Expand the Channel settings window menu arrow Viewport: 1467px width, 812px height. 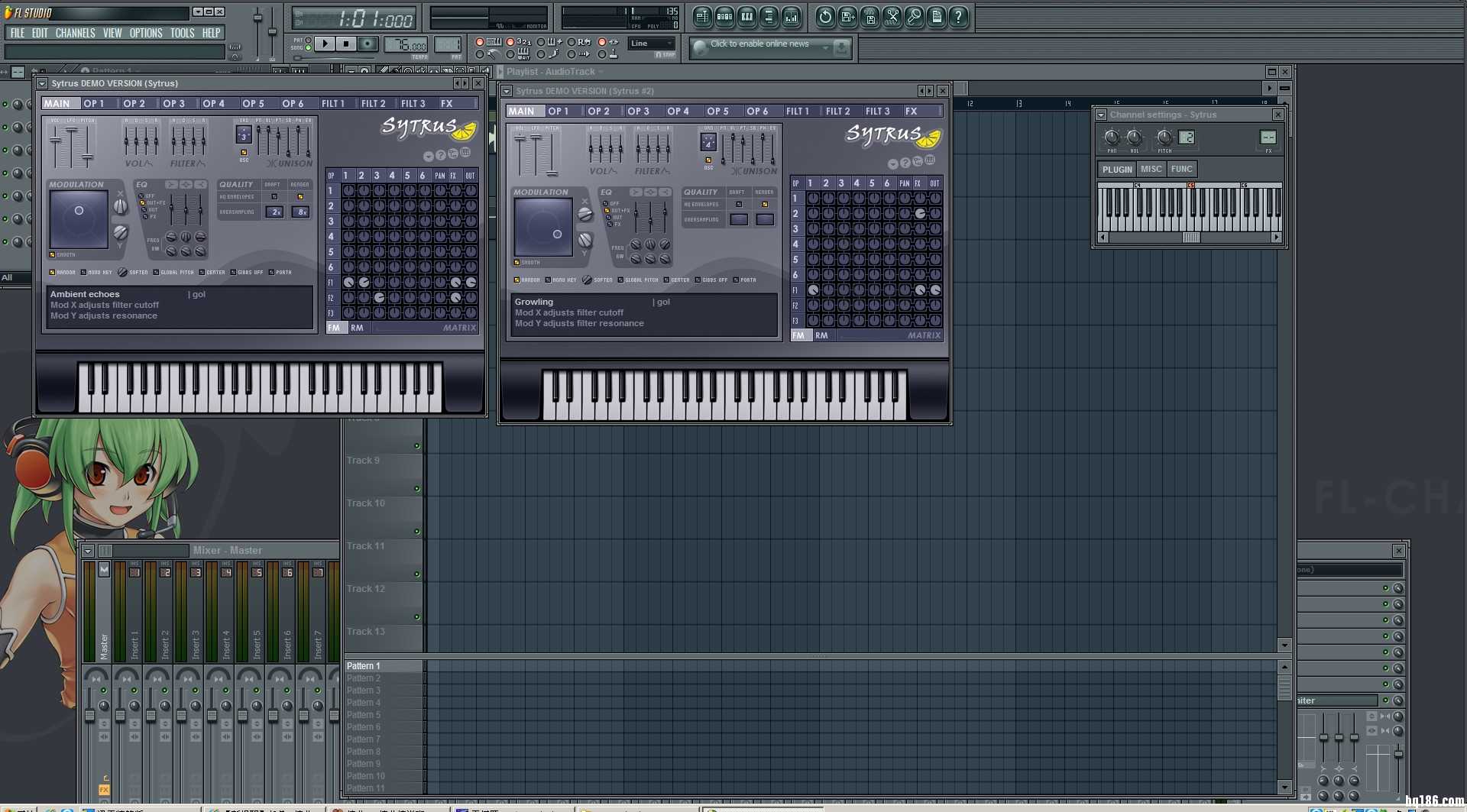tap(1101, 115)
